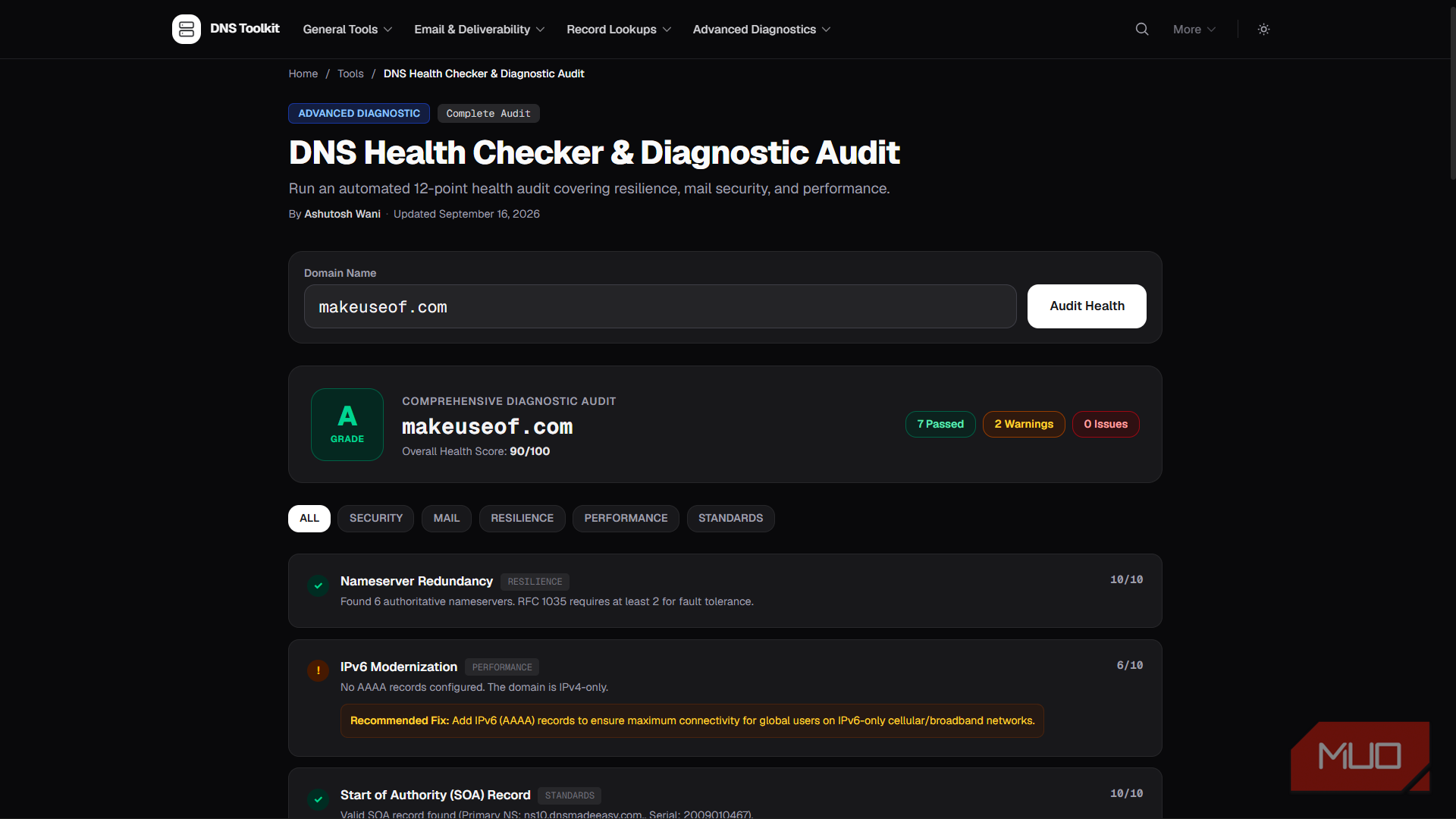Viewport: 1456px width, 819px height.
Task: Click the 2 Warnings badge
Action: tap(1024, 425)
